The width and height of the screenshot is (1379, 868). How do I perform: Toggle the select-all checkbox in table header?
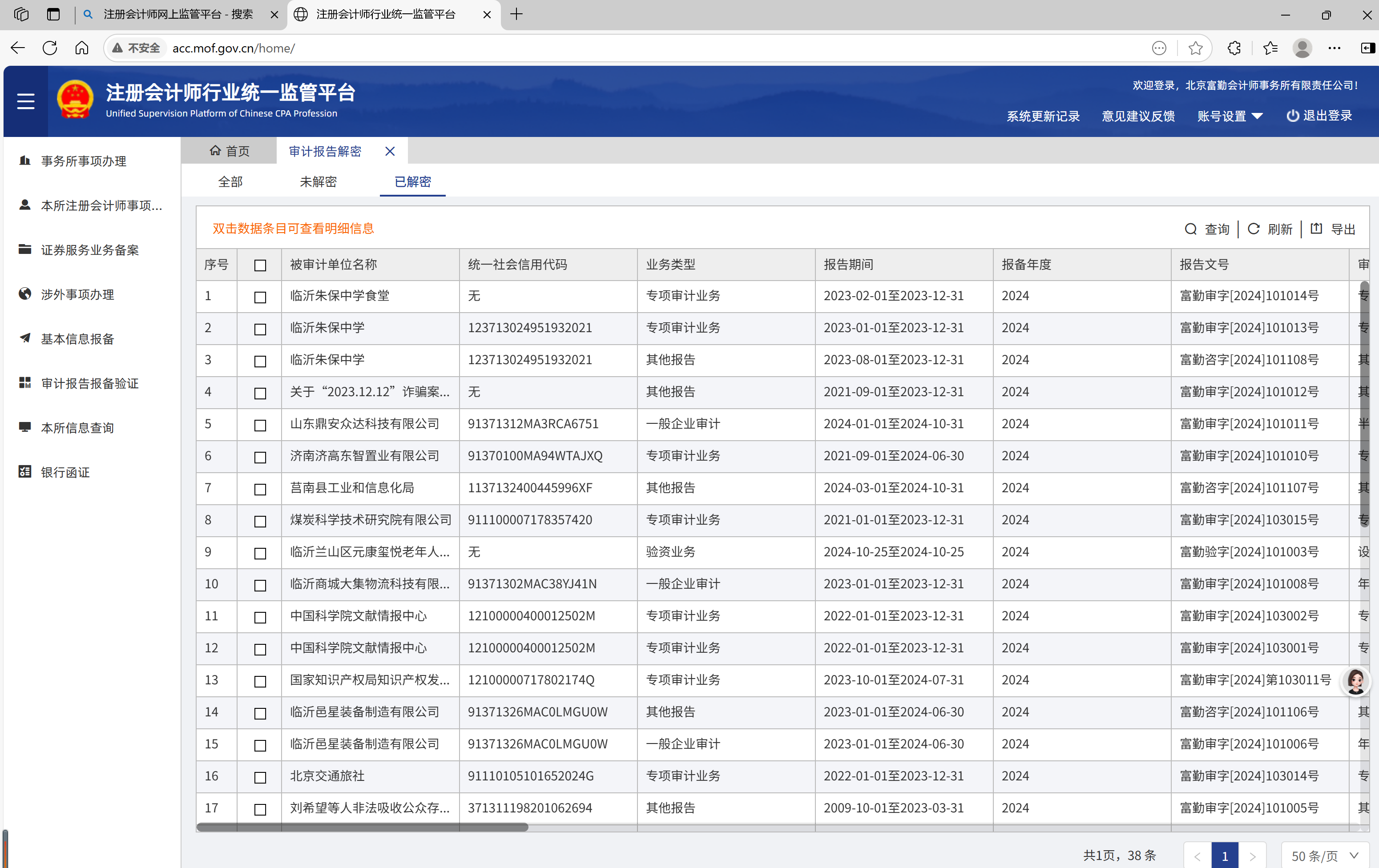coord(260,265)
